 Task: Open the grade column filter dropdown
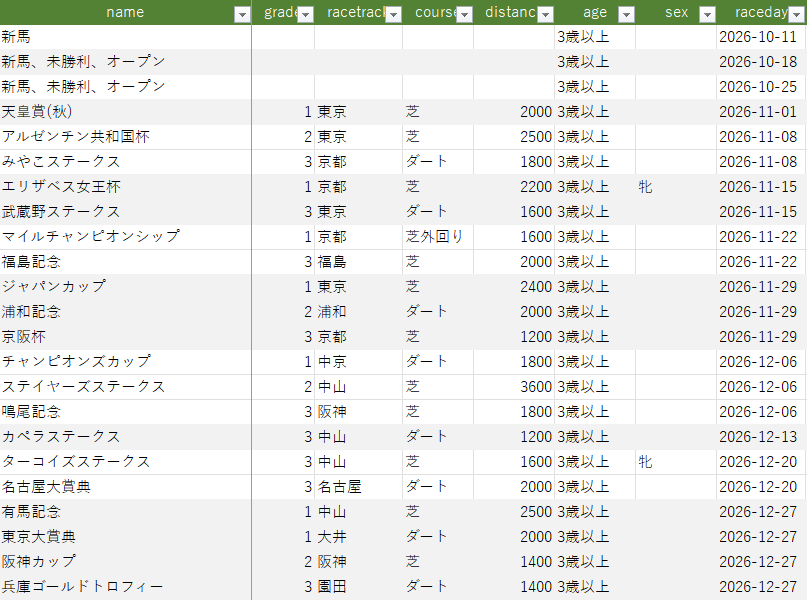pos(305,14)
